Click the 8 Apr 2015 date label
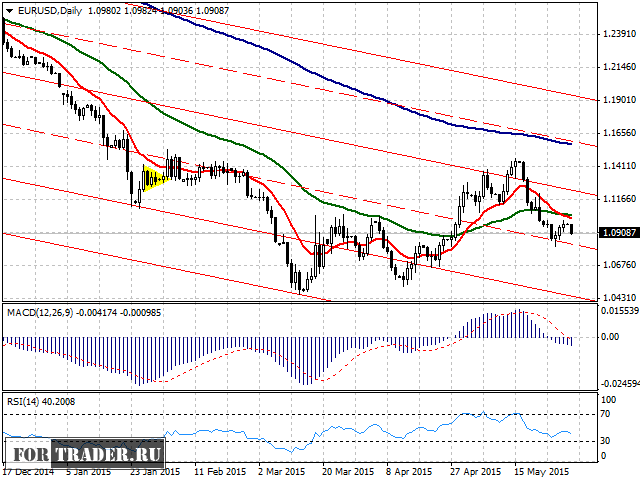Viewport: 640px width, 480px height. pyautogui.click(x=409, y=471)
